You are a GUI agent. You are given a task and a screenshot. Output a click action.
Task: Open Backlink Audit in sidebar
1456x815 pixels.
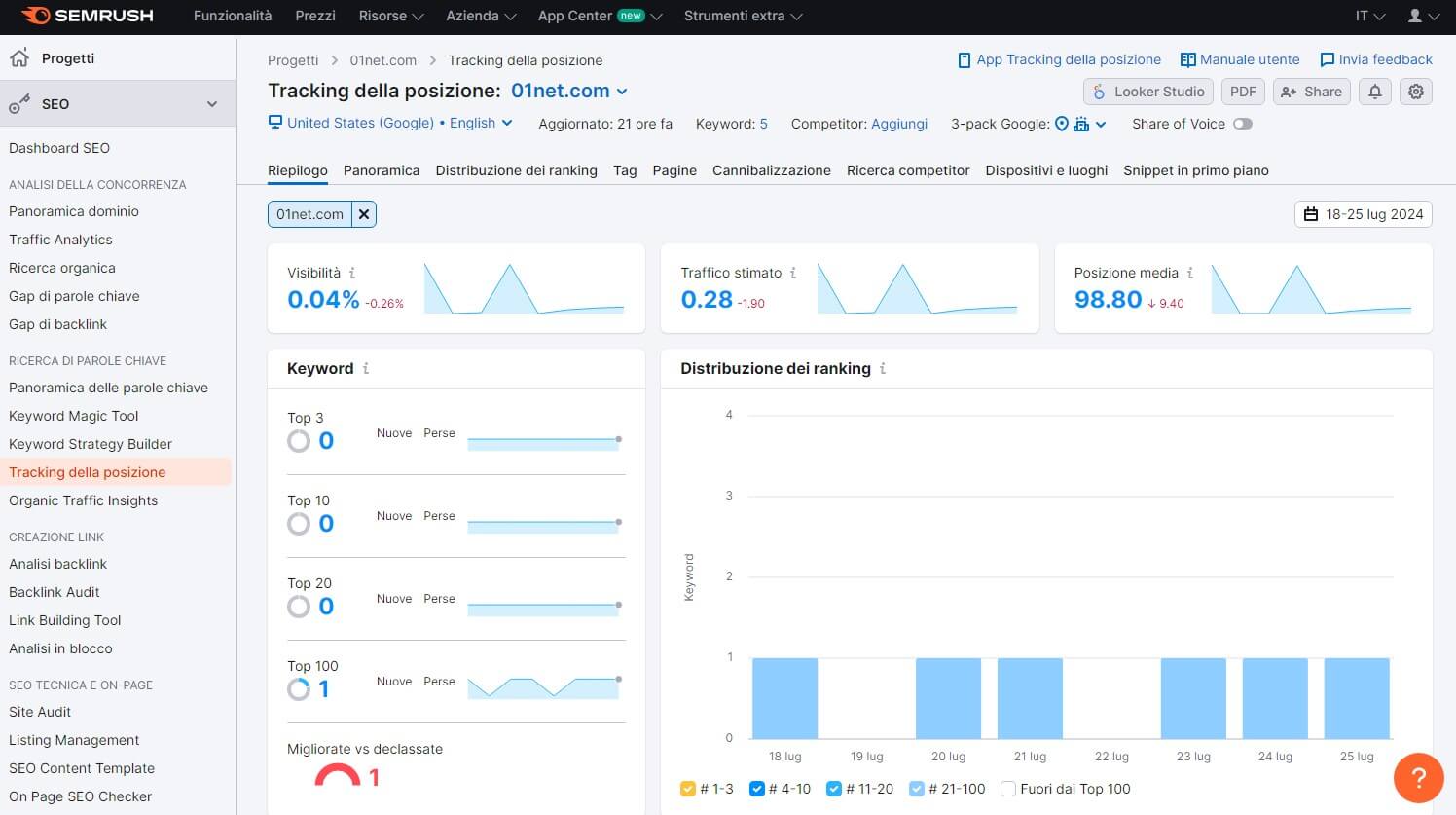55,592
